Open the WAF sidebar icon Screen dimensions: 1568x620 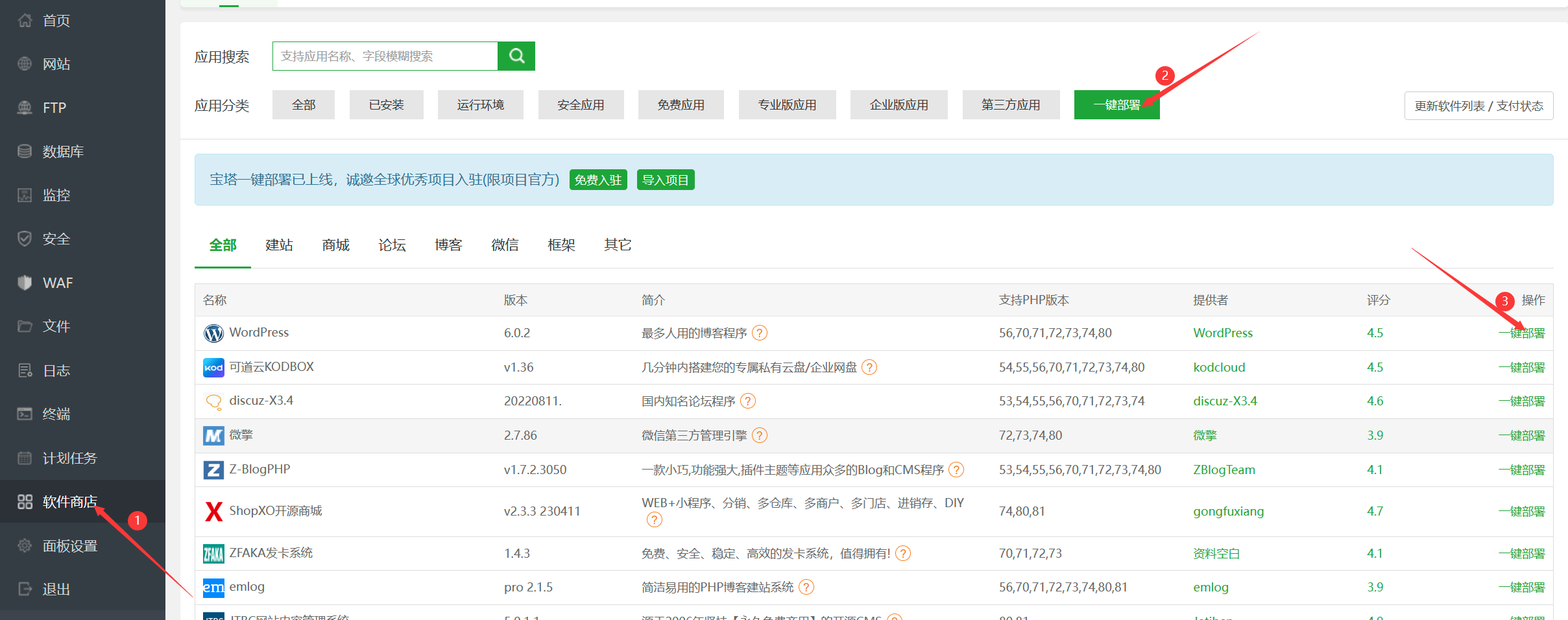24,282
